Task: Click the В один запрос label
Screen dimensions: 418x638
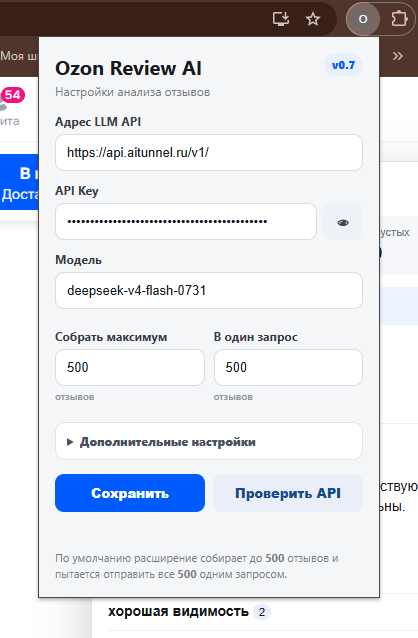Action: tap(256, 337)
